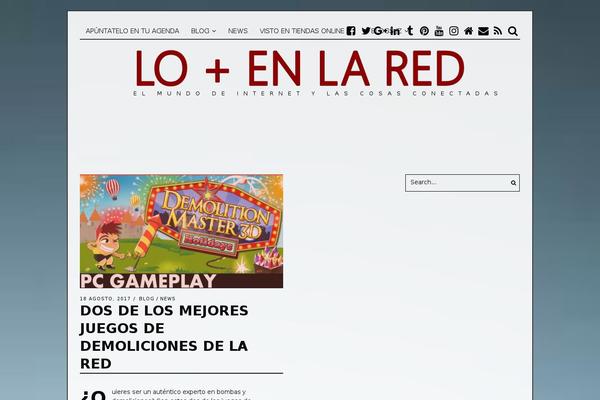600x400 pixels.
Task: Click the header search magnifier icon
Action: tap(513, 31)
